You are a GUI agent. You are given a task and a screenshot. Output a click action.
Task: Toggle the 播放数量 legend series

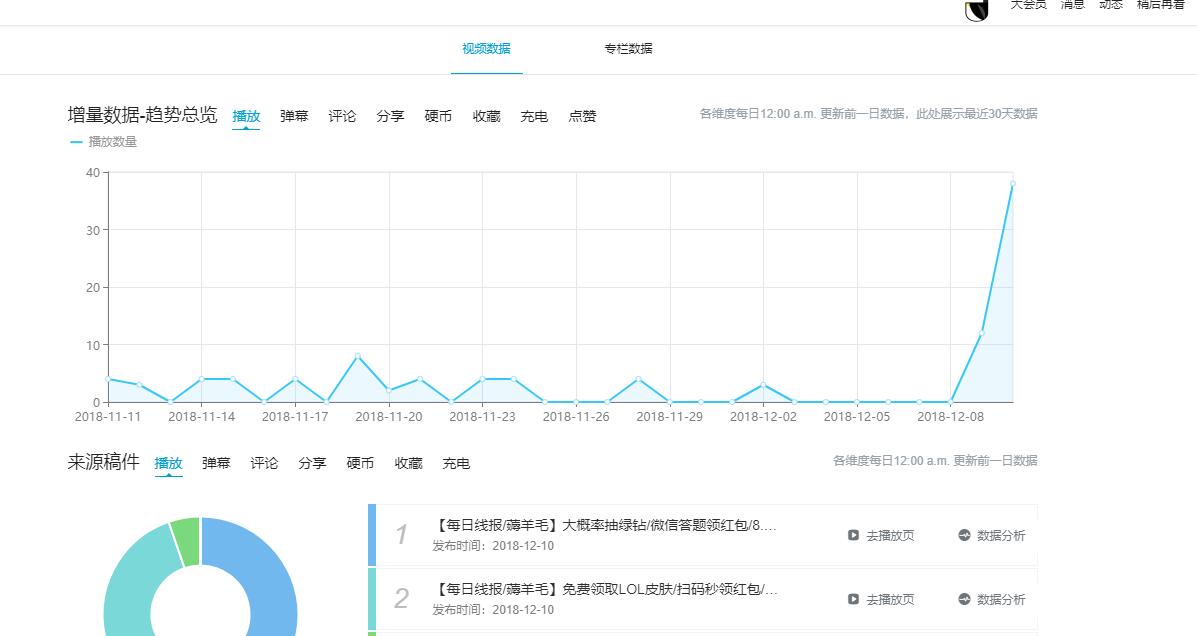[x=104, y=142]
